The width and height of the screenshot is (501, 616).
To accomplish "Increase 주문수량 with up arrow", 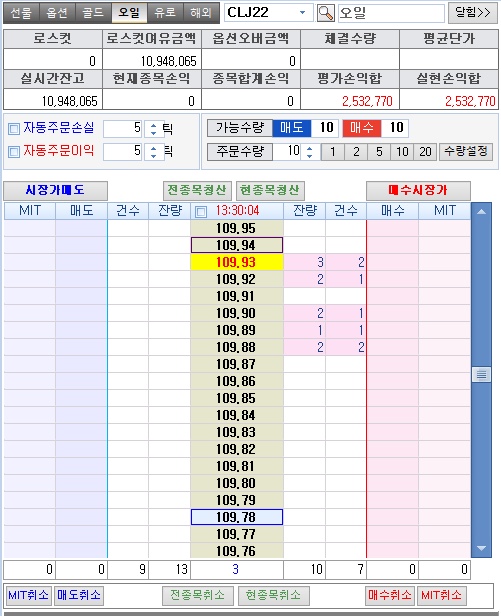I will point(310,148).
